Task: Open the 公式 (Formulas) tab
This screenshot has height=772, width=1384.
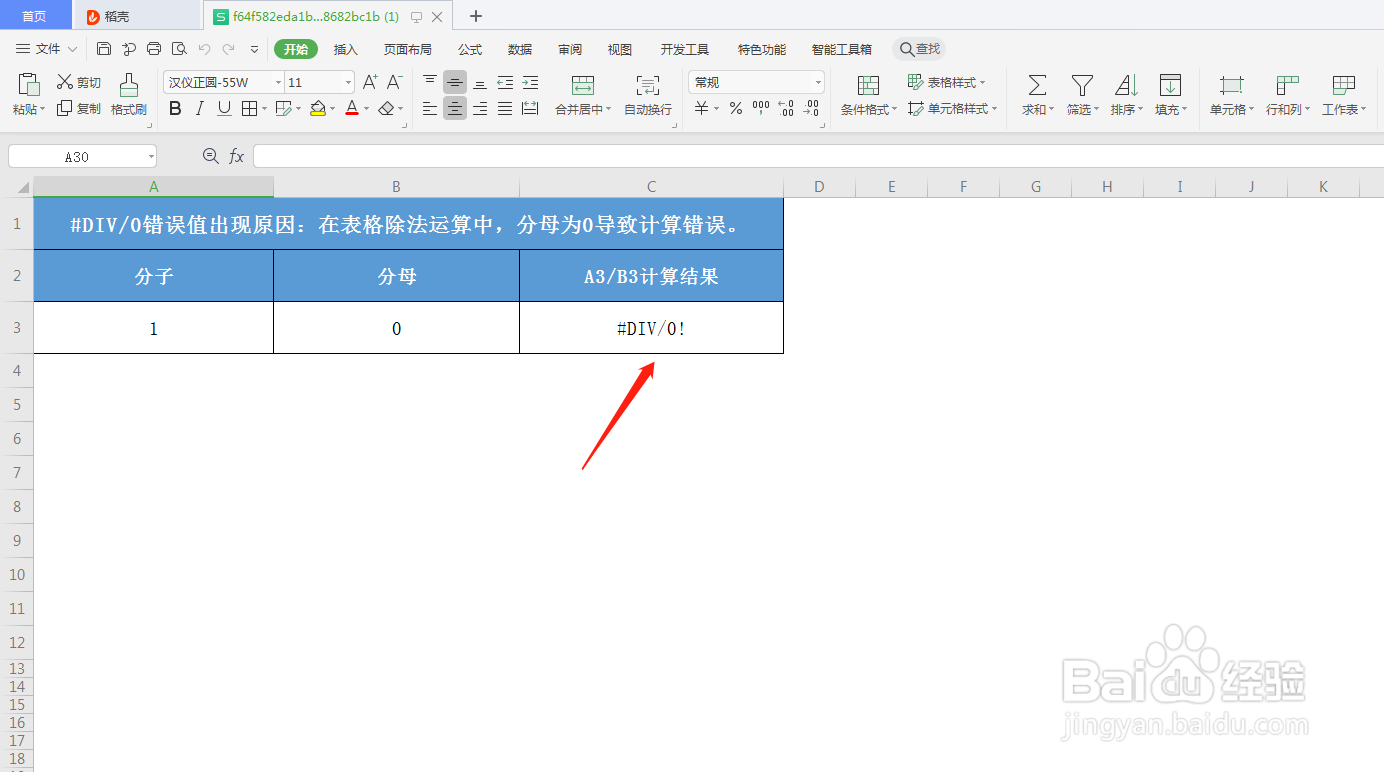Action: tap(470, 49)
